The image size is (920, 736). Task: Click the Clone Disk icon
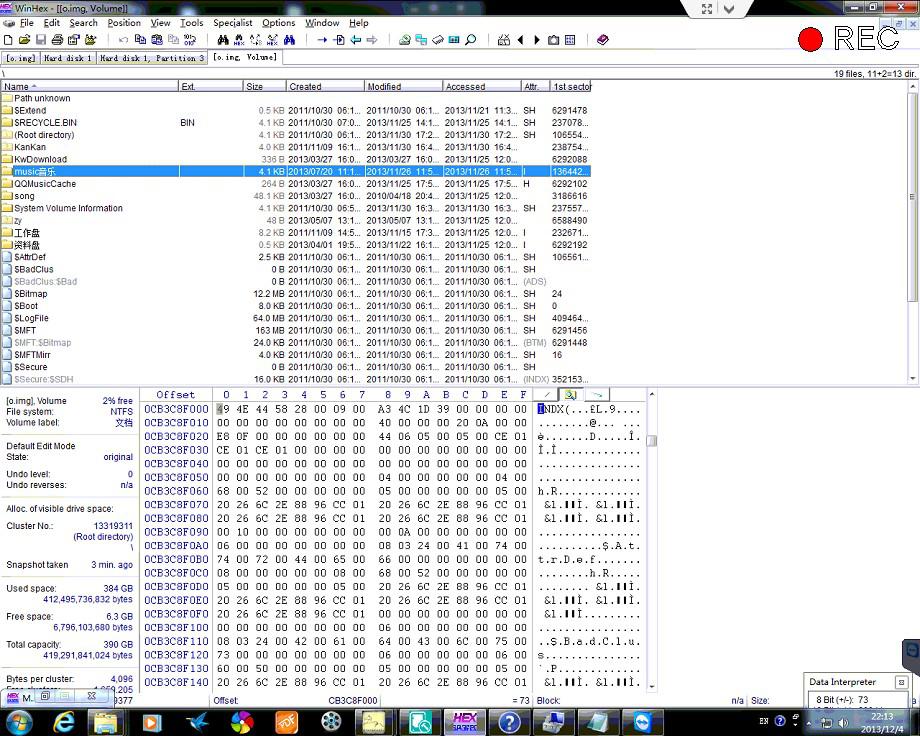pos(421,40)
